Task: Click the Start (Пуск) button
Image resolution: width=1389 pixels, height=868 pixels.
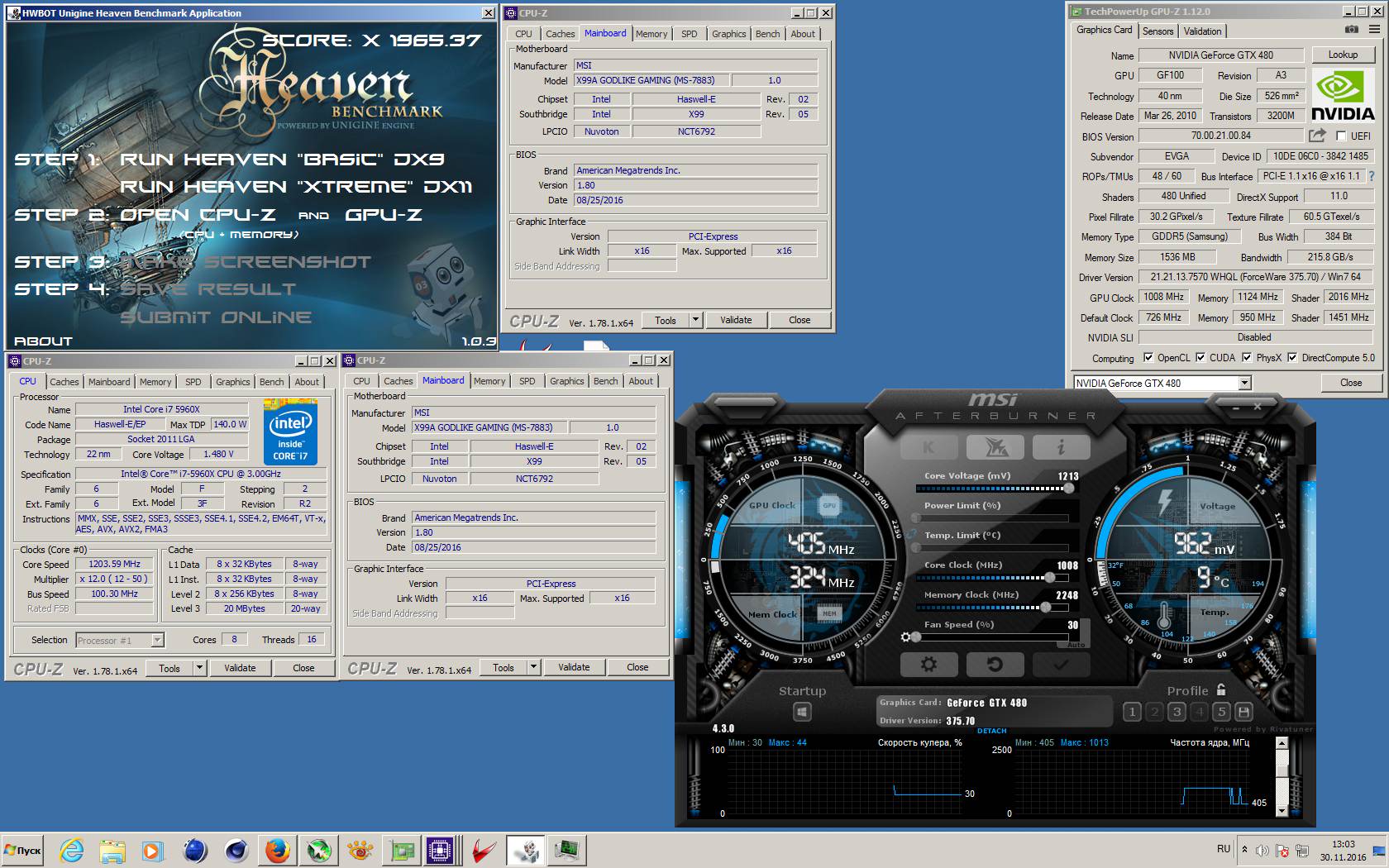Action: [x=22, y=850]
